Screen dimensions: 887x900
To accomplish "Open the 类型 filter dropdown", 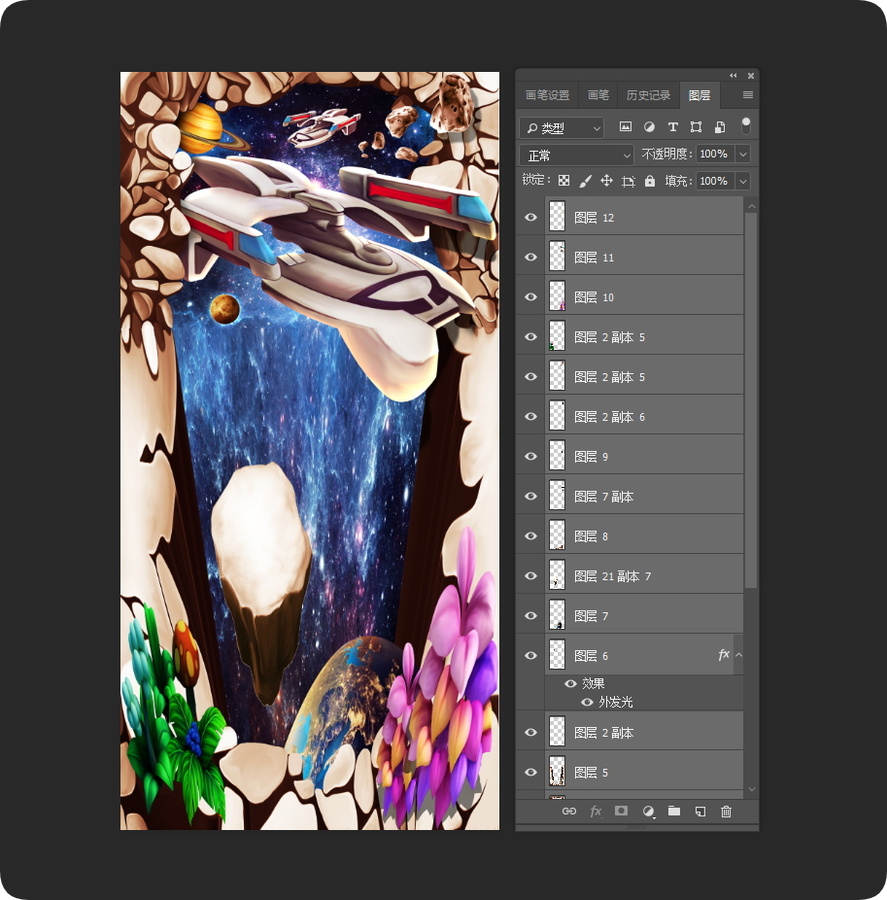I will pos(561,127).
